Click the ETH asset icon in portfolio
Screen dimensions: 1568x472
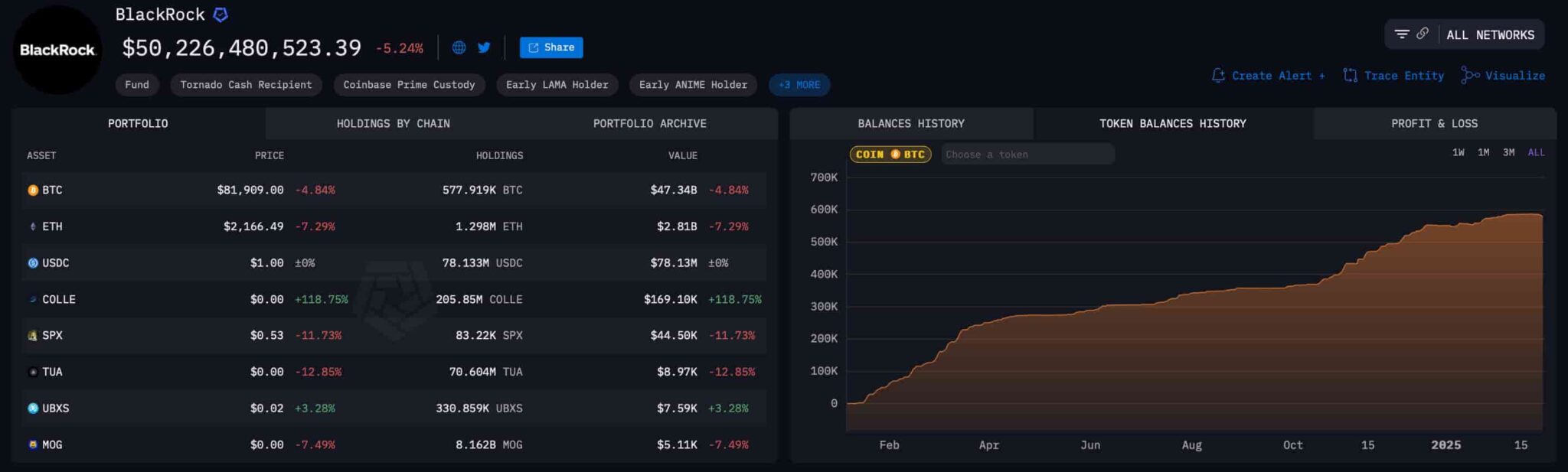(x=33, y=226)
